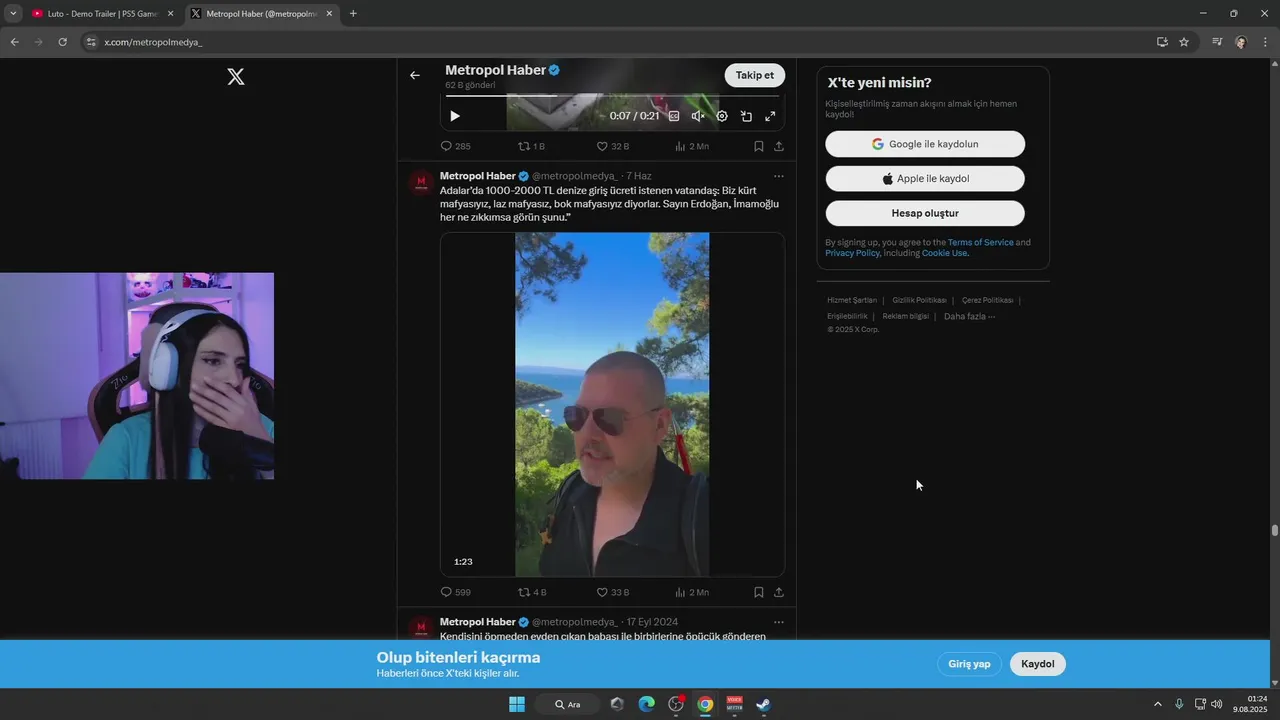Open the Windows Start menu
Image resolution: width=1280 pixels, height=720 pixels.
(517, 704)
